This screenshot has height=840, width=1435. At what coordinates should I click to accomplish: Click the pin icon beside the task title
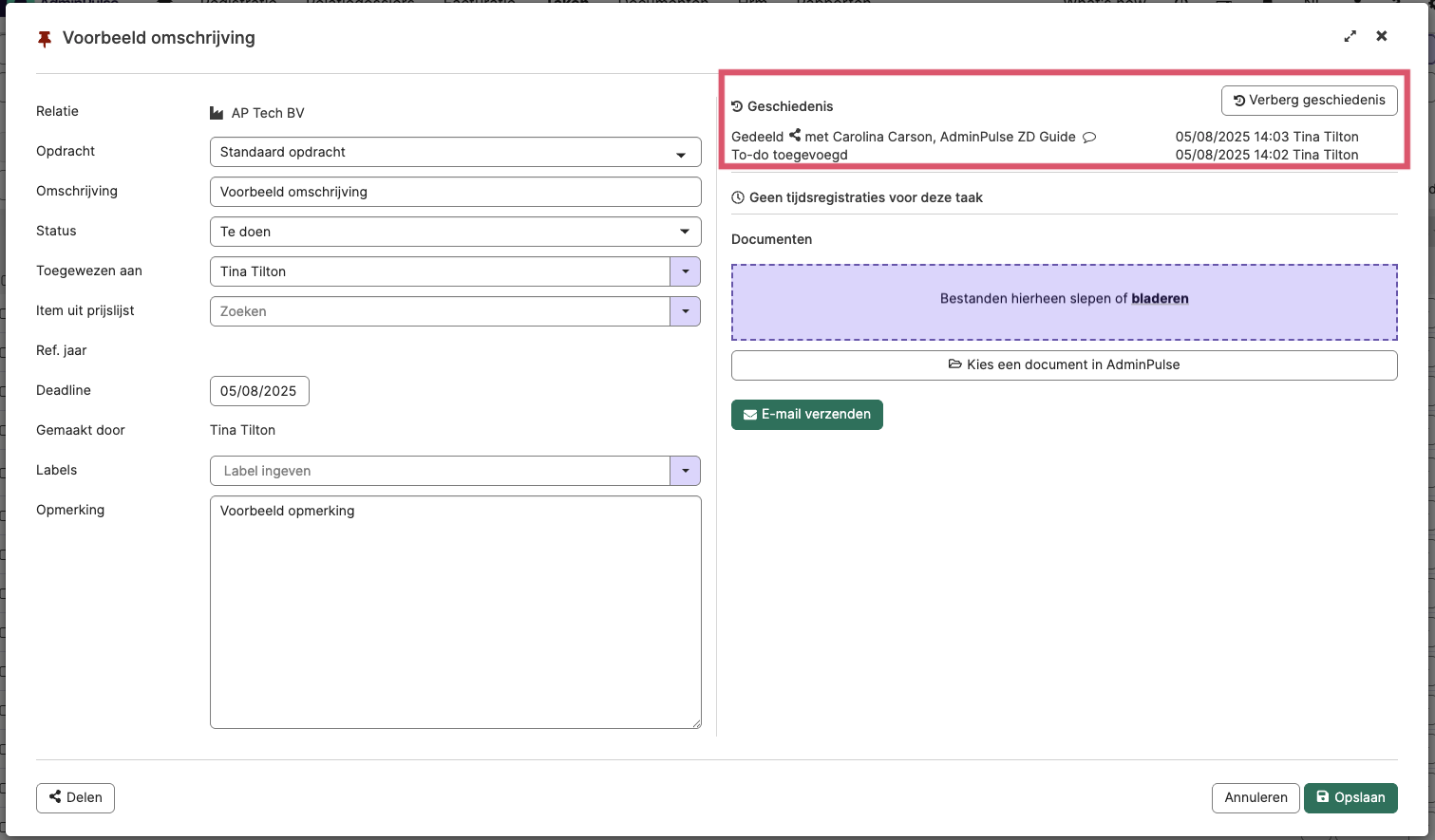[44, 38]
